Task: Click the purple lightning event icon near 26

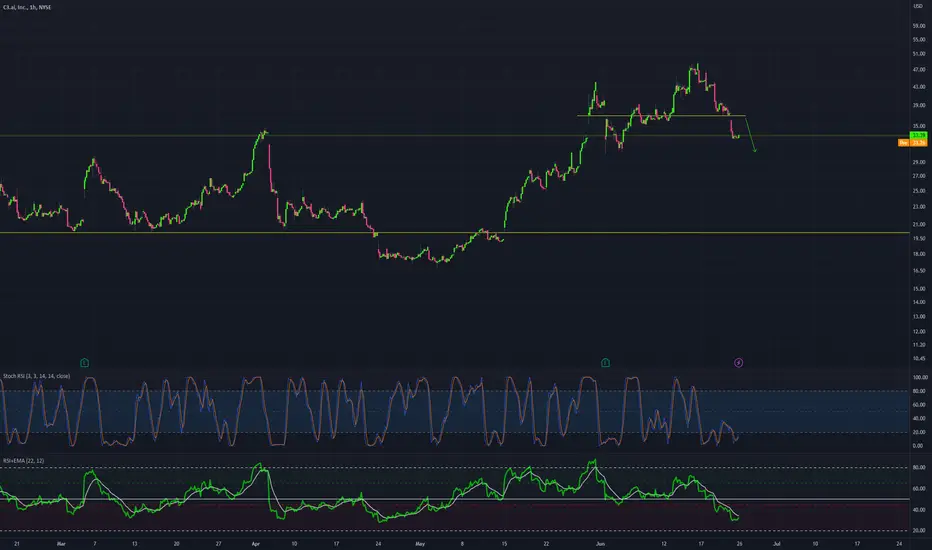Action: (738, 363)
